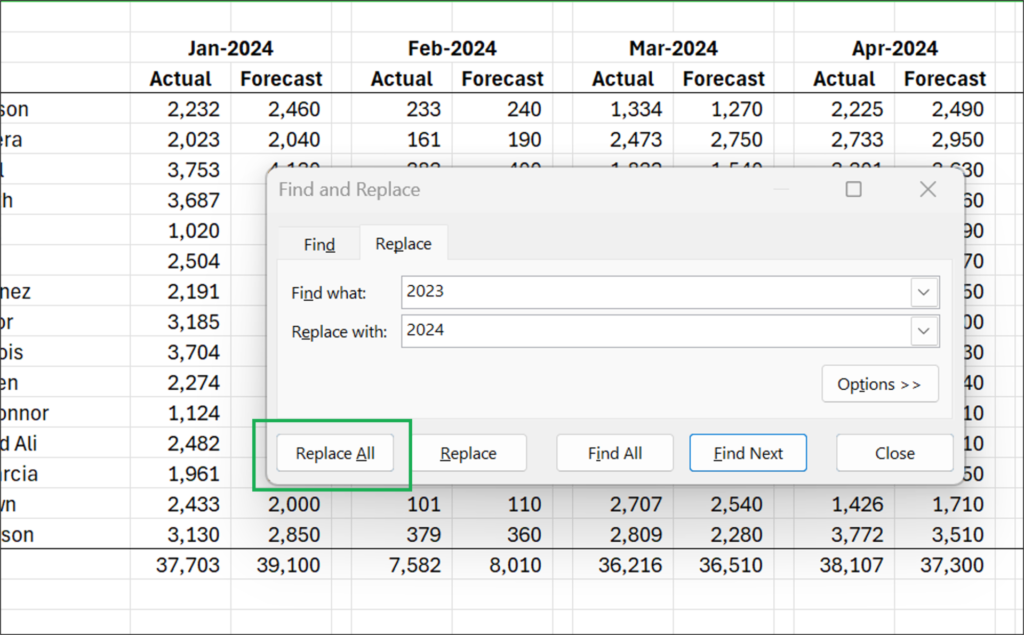Viewport: 1024px width, 635px height.
Task: Expand the Options >> section
Action: coord(880,384)
